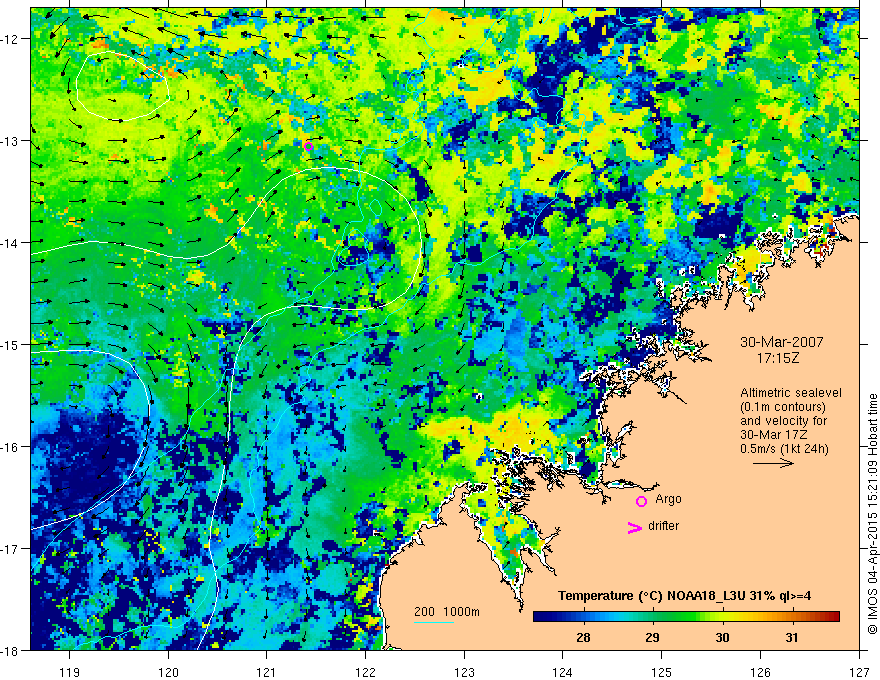Click the longitude axis label 120
This screenshot has height=680, width=880.
(x=168, y=672)
